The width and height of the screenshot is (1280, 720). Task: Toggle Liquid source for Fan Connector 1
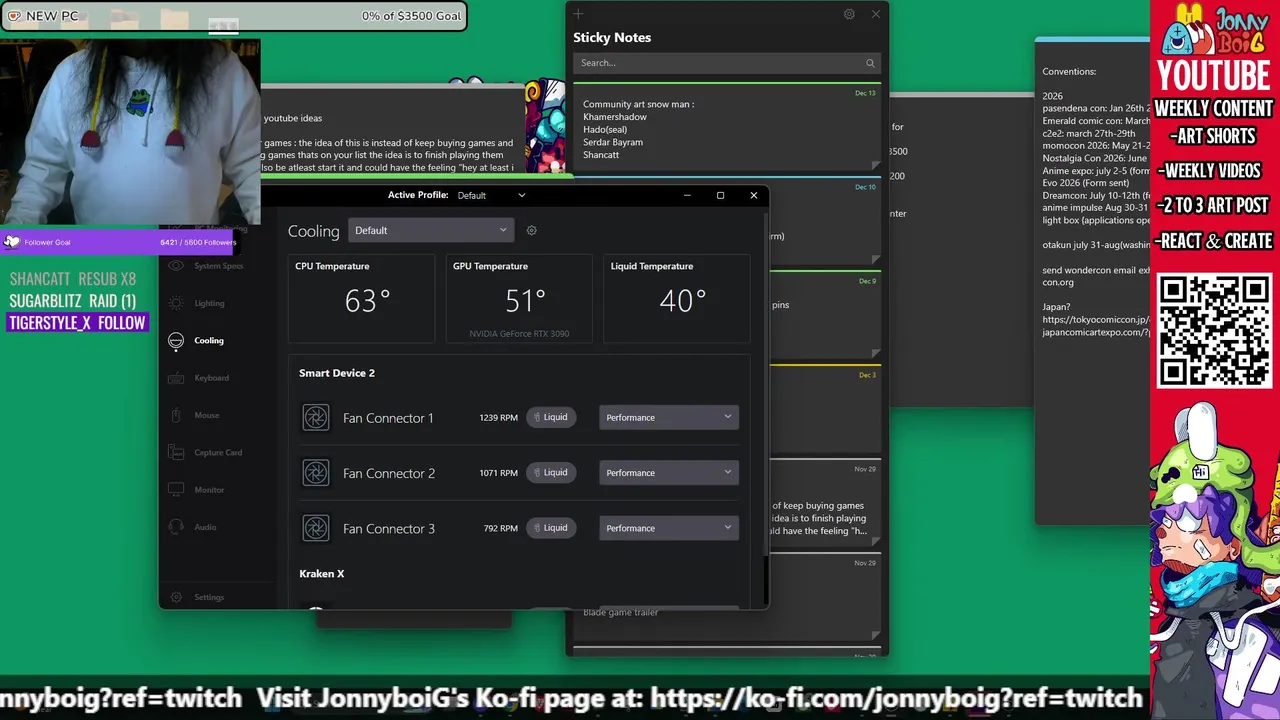click(551, 417)
